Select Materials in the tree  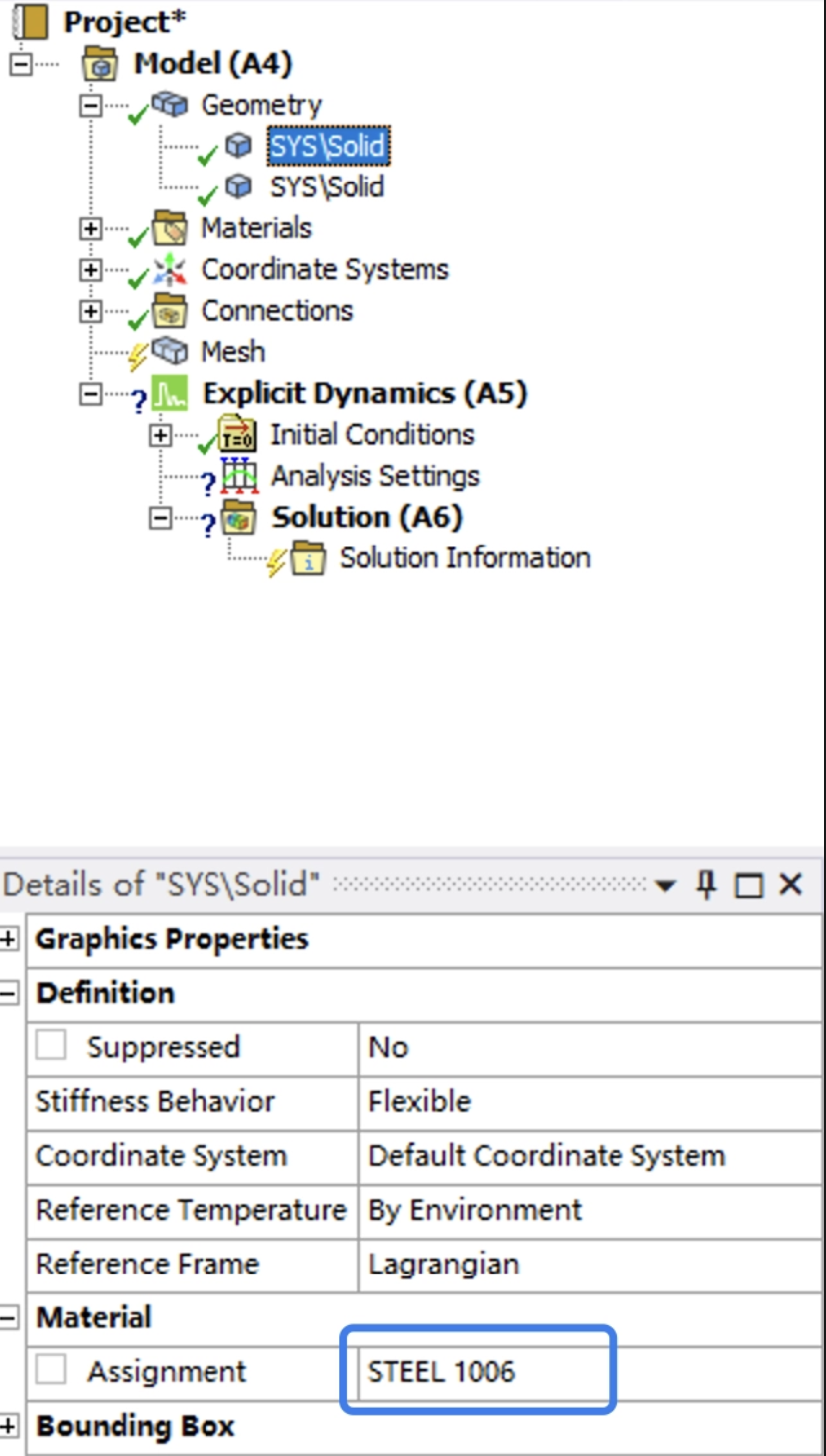pyautogui.click(x=256, y=228)
